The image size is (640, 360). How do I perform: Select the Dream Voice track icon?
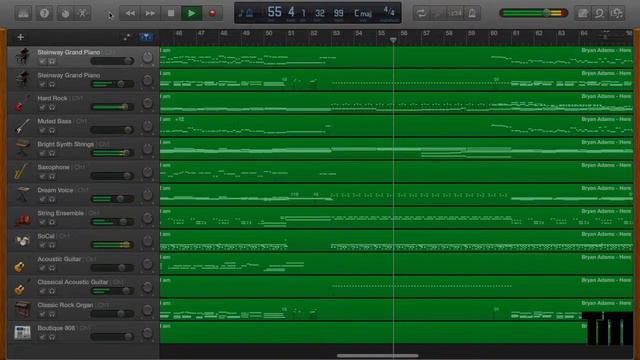pos(22,195)
